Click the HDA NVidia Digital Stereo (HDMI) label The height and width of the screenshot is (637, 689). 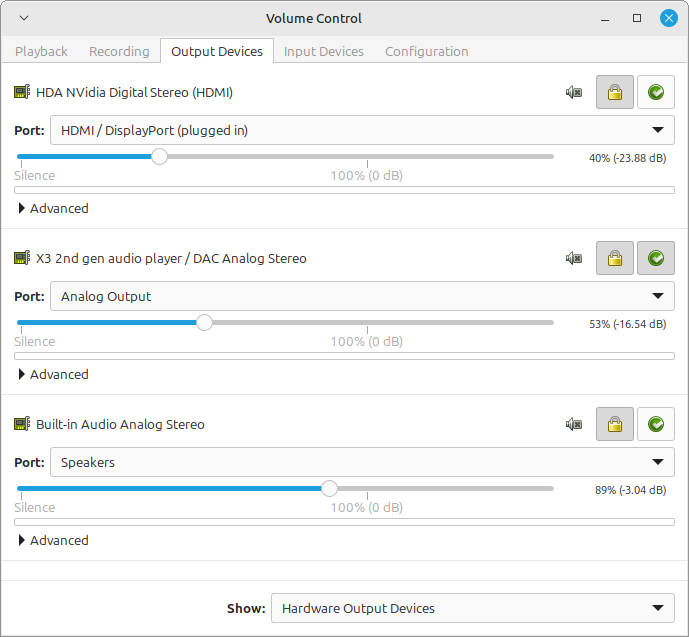tap(134, 93)
